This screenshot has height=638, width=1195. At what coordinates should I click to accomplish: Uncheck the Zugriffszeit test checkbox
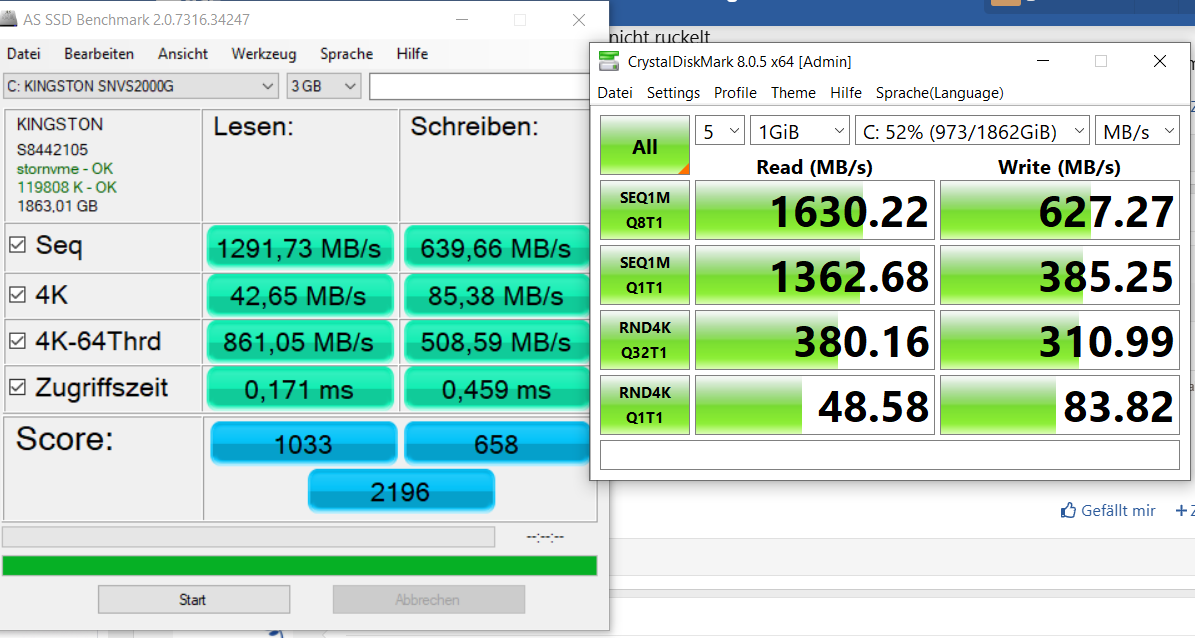18,387
